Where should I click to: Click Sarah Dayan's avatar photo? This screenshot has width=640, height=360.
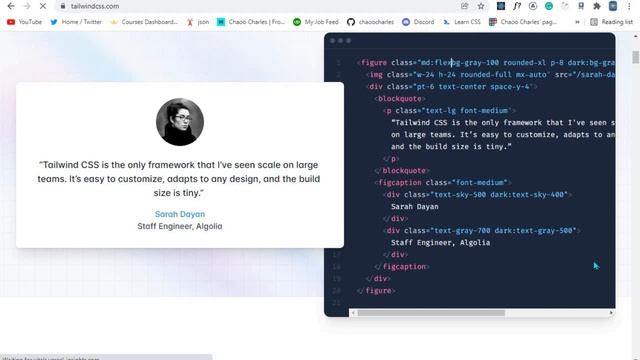click(x=180, y=122)
